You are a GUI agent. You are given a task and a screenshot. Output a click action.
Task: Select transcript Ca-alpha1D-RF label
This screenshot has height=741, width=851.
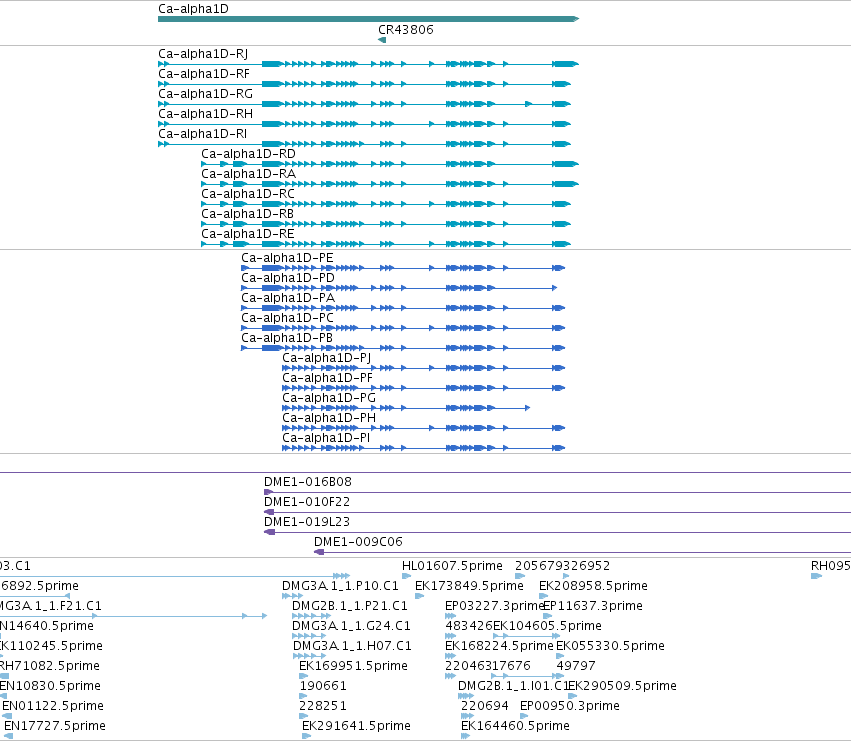[x=204, y=74]
